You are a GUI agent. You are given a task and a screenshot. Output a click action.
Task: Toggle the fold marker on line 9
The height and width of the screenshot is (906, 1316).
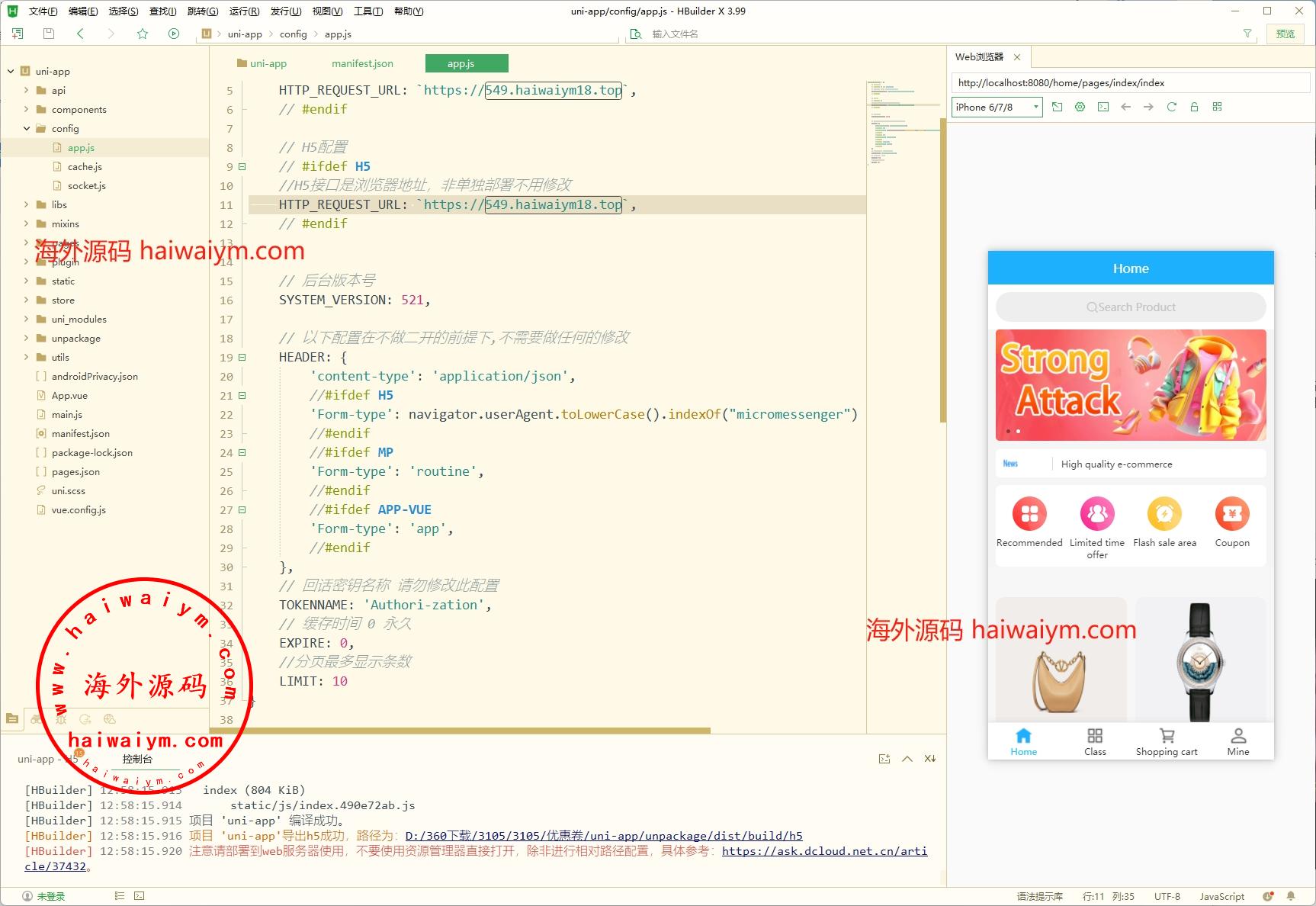(x=242, y=166)
